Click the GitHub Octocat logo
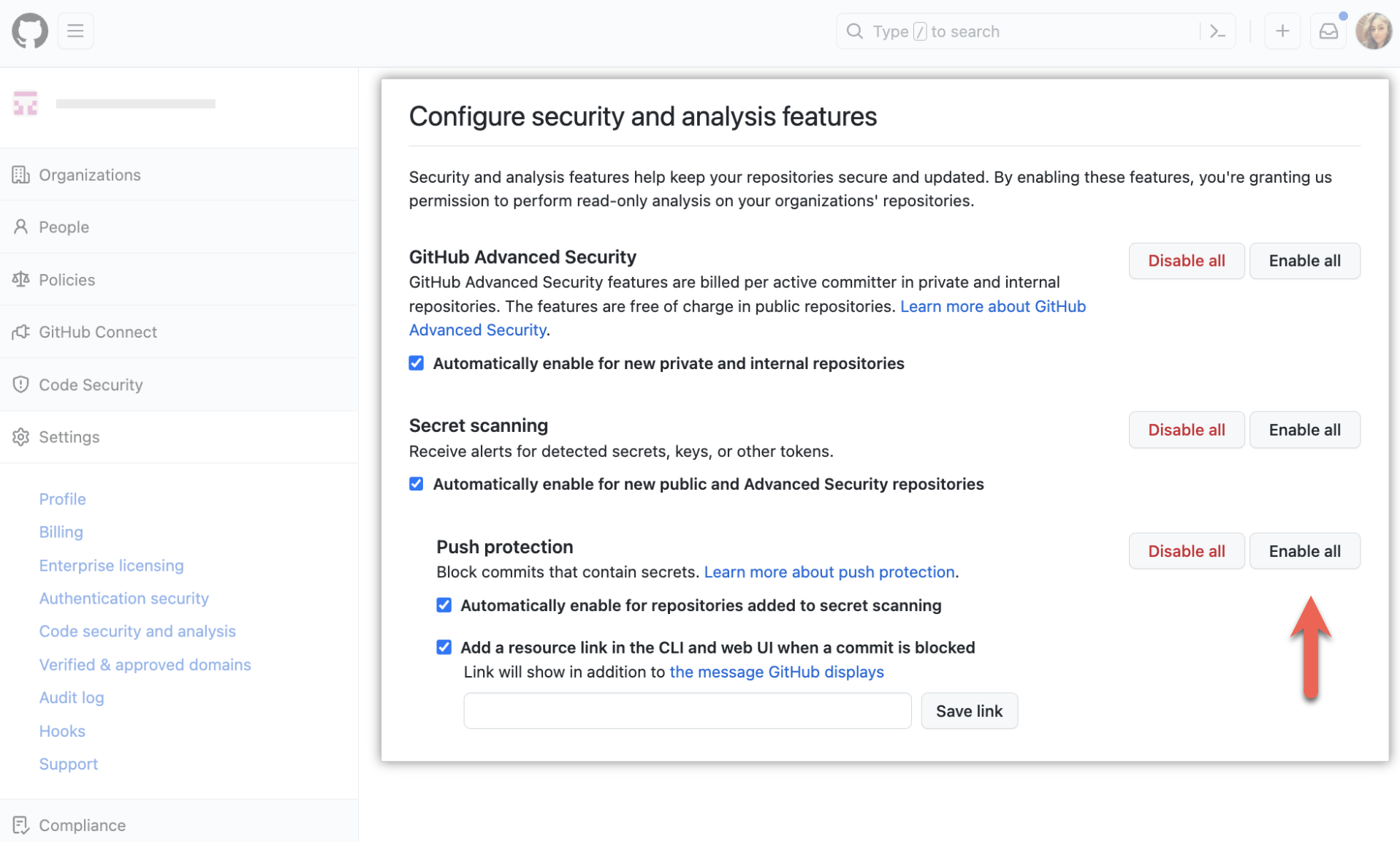 click(30, 31)
